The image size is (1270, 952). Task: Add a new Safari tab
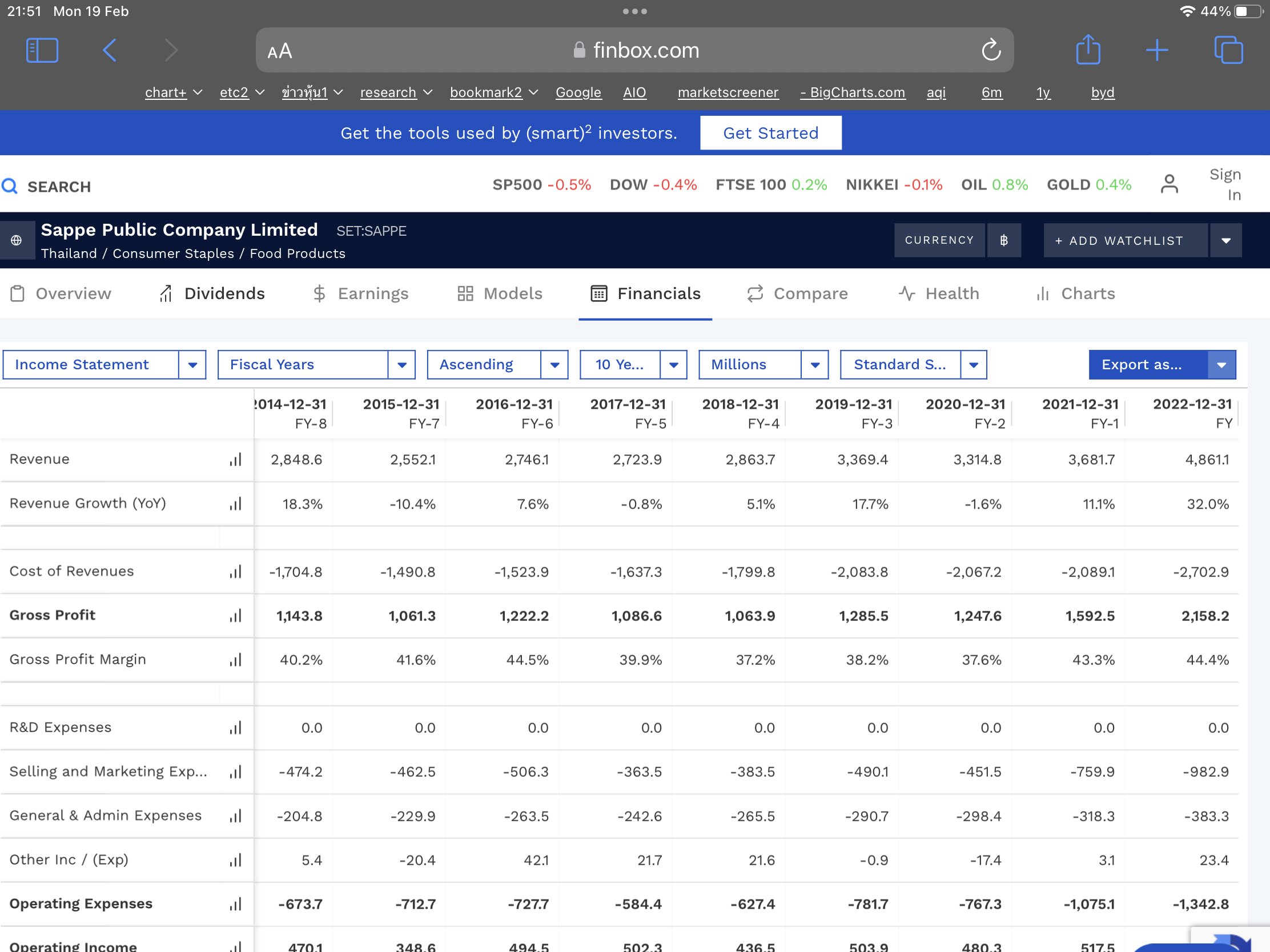(1157, 50)
